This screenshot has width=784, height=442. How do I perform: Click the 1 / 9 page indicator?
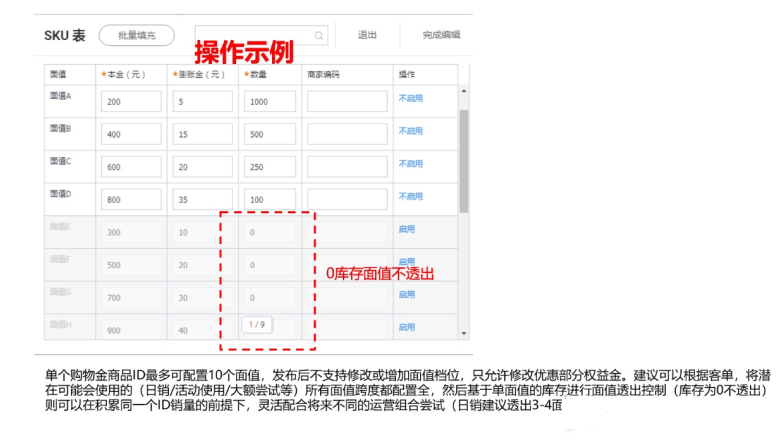256,324
